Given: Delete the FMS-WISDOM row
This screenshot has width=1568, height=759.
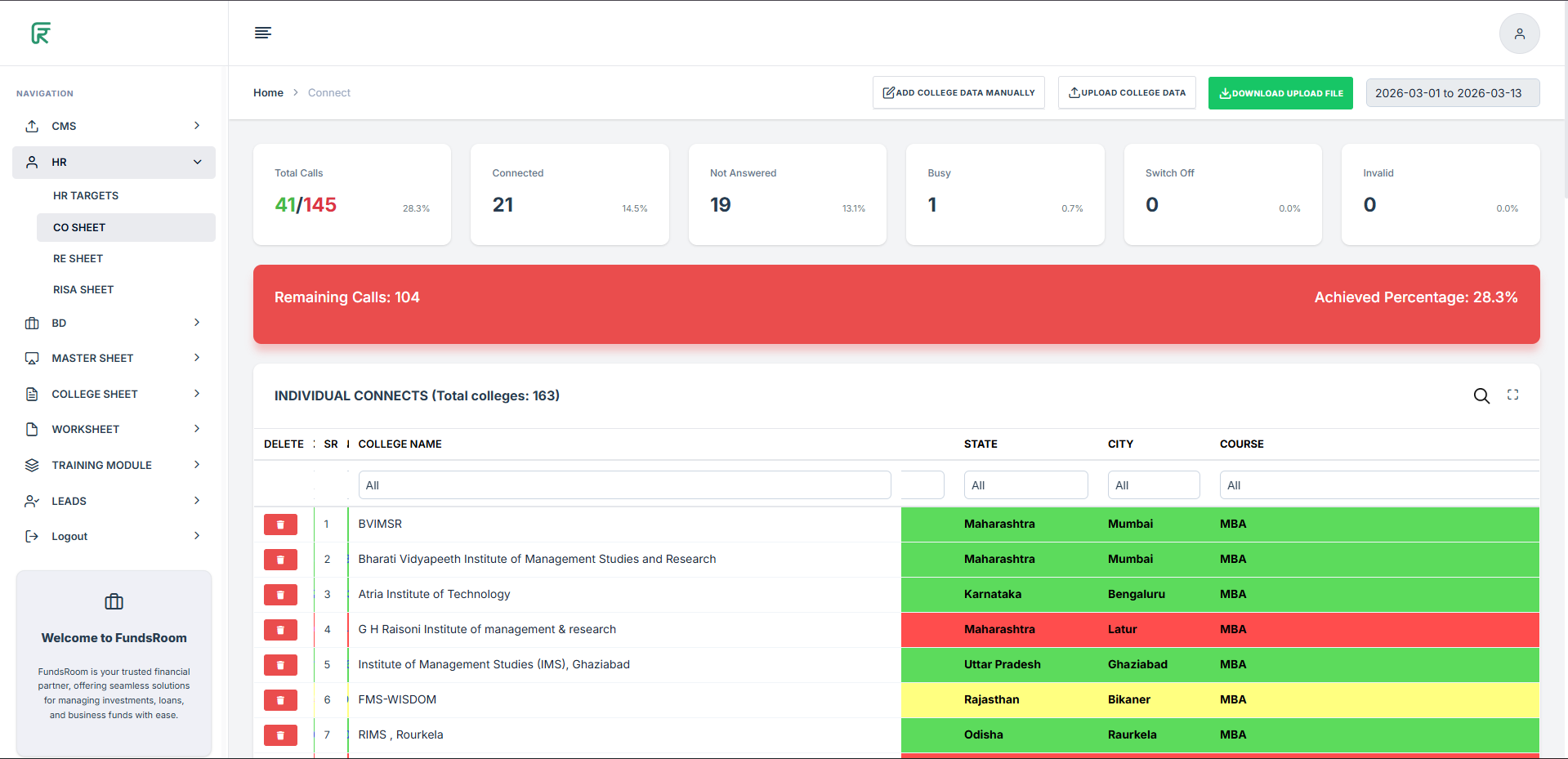Looking at the screenshot, I should (280, 700).
